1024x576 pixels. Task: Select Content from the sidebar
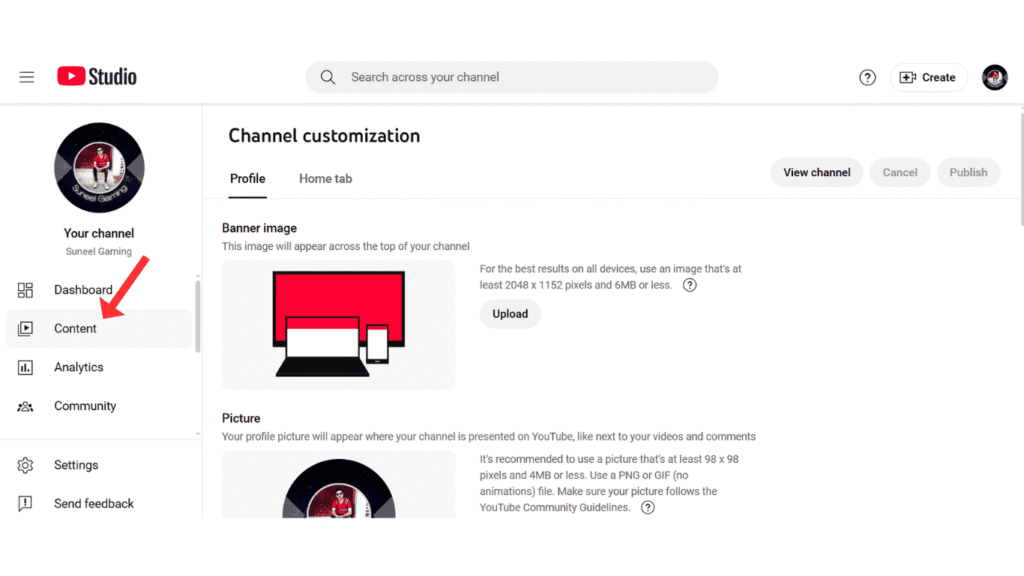click(x=75, y=328)
